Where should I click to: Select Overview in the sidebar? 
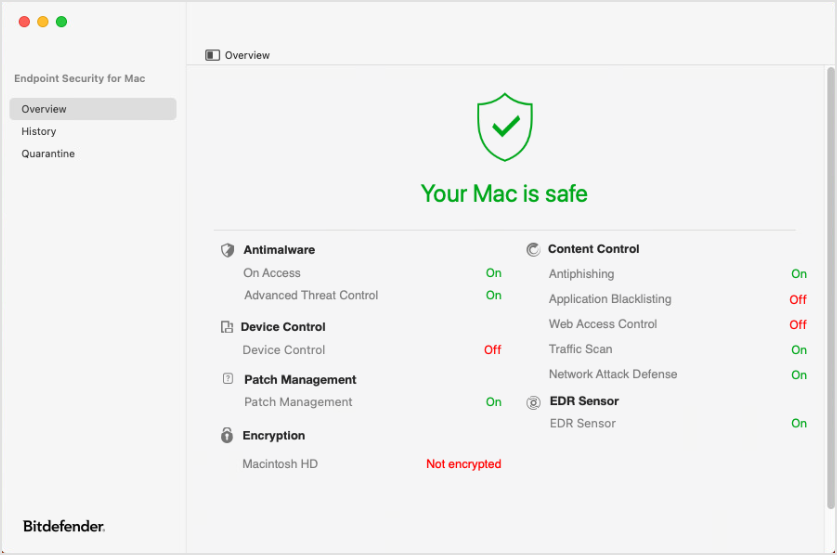tap(93, 109)
